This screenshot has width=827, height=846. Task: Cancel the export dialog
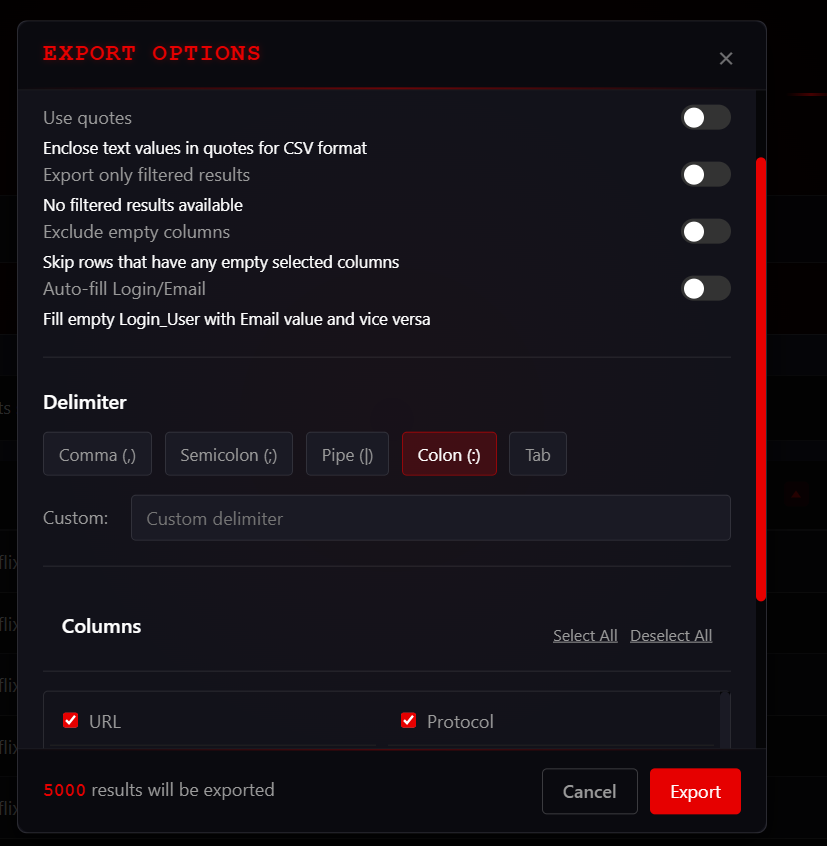coord(590,791)
